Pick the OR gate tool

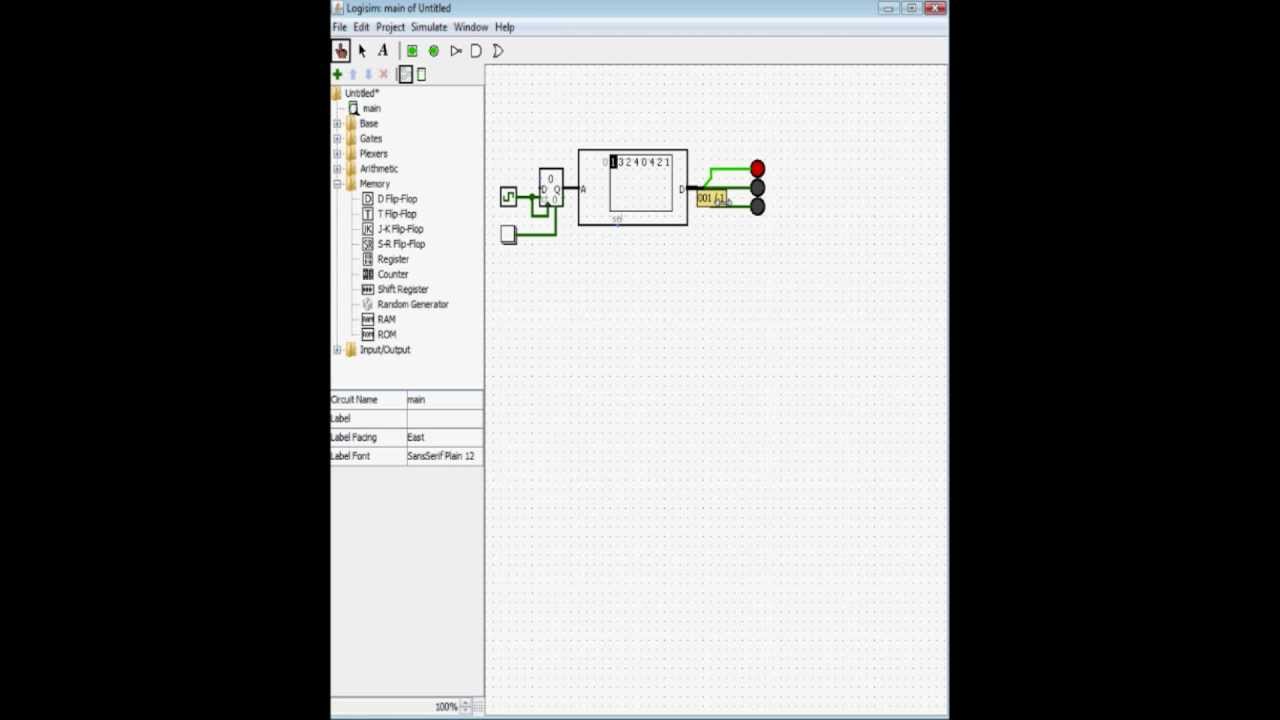click(498, 51)
